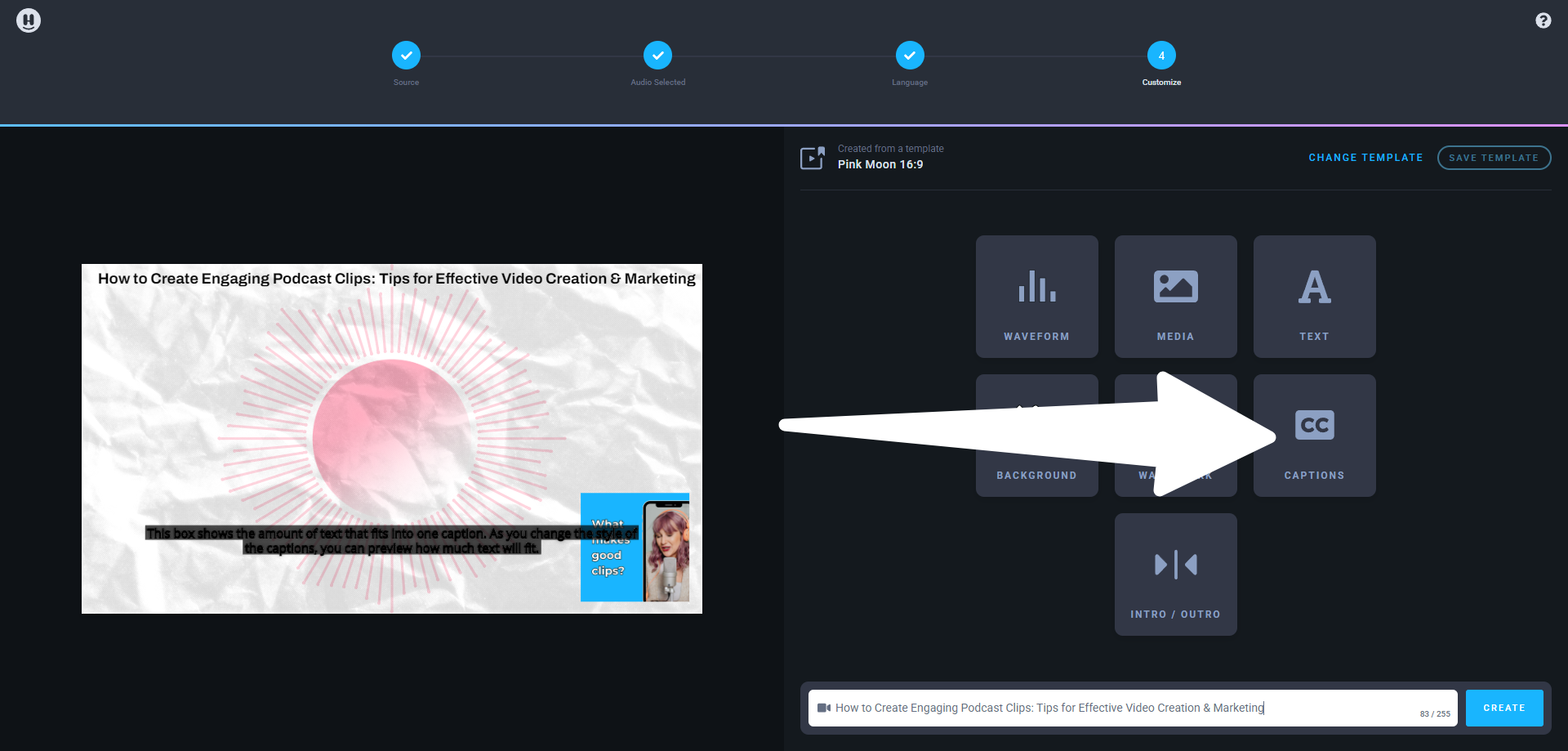Click the Create button
The height and width of the screenshot is (751, 1568).
pyautogui.click(x=1503, y=708)
